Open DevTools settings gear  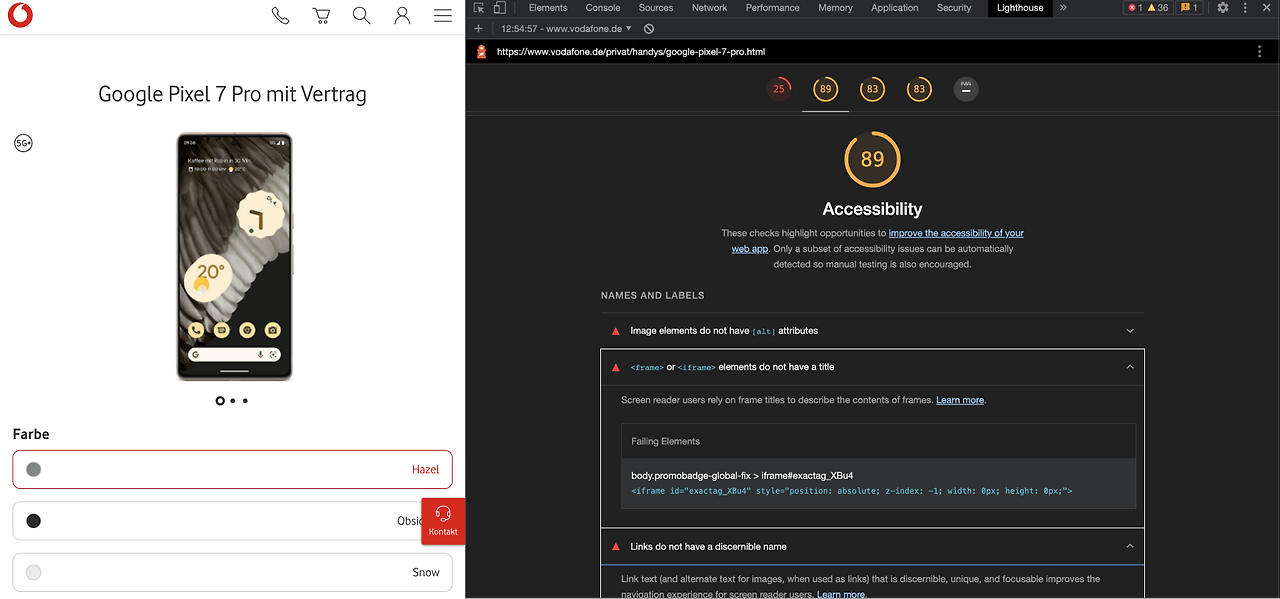click(x=1222, y=7)
